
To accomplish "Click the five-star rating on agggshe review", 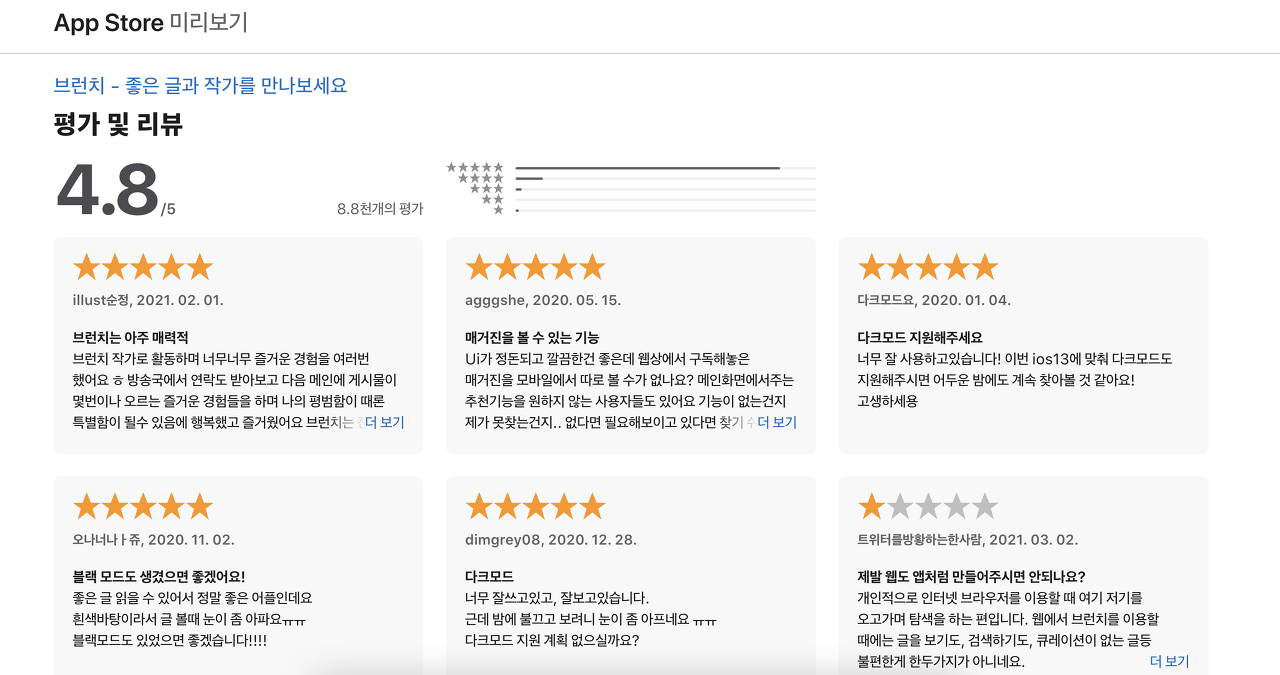I will pos(536,267).
